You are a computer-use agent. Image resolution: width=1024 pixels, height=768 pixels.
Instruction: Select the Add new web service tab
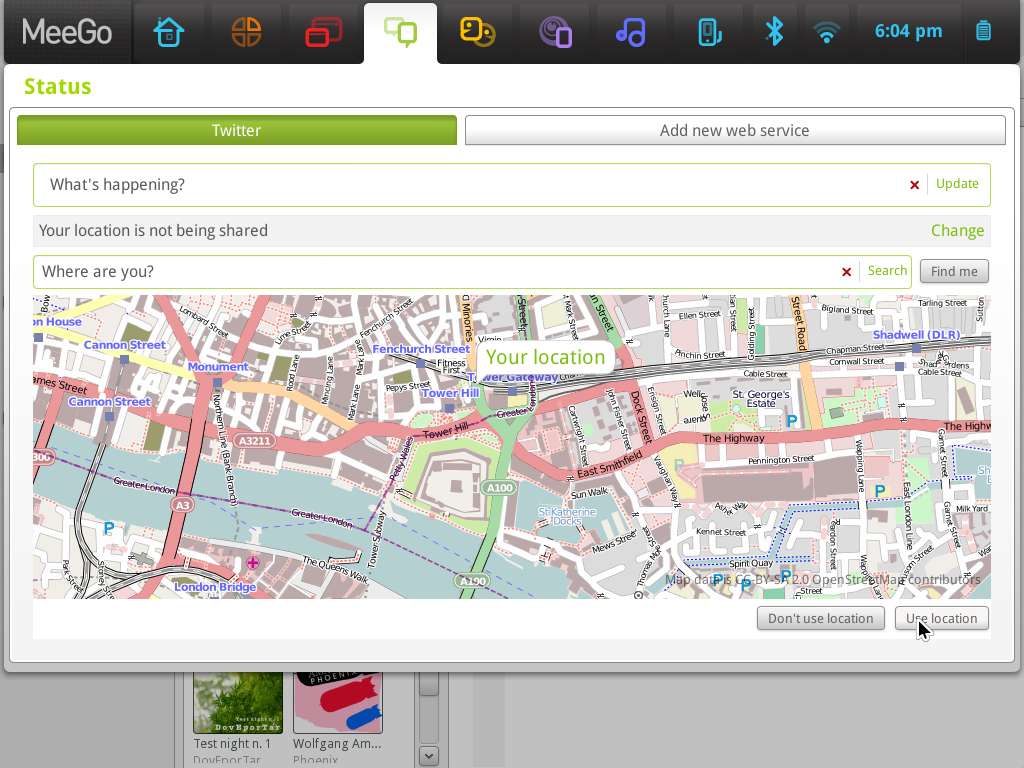pyautogui.click(x=735, y=130)
